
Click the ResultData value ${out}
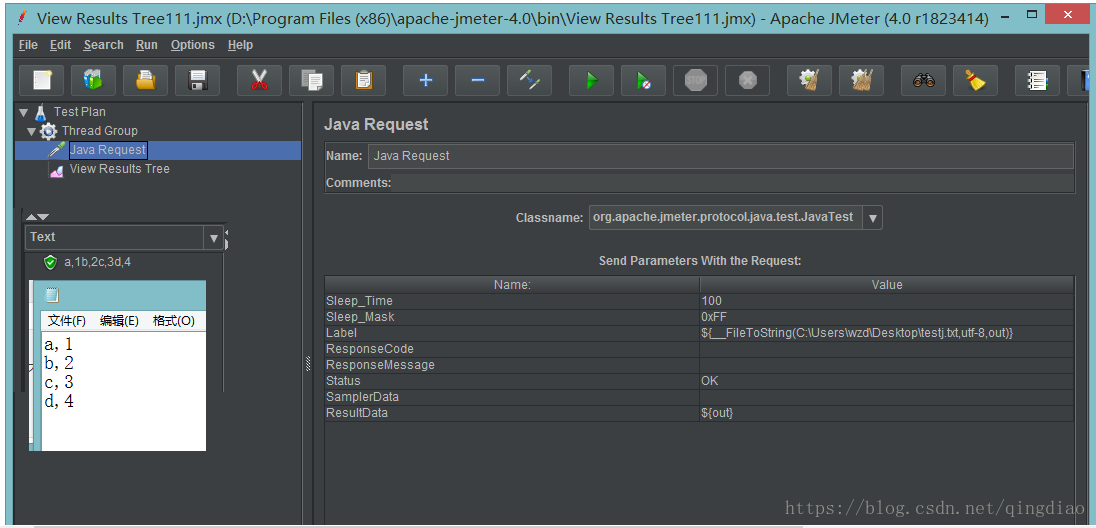[x=887, y=413]
